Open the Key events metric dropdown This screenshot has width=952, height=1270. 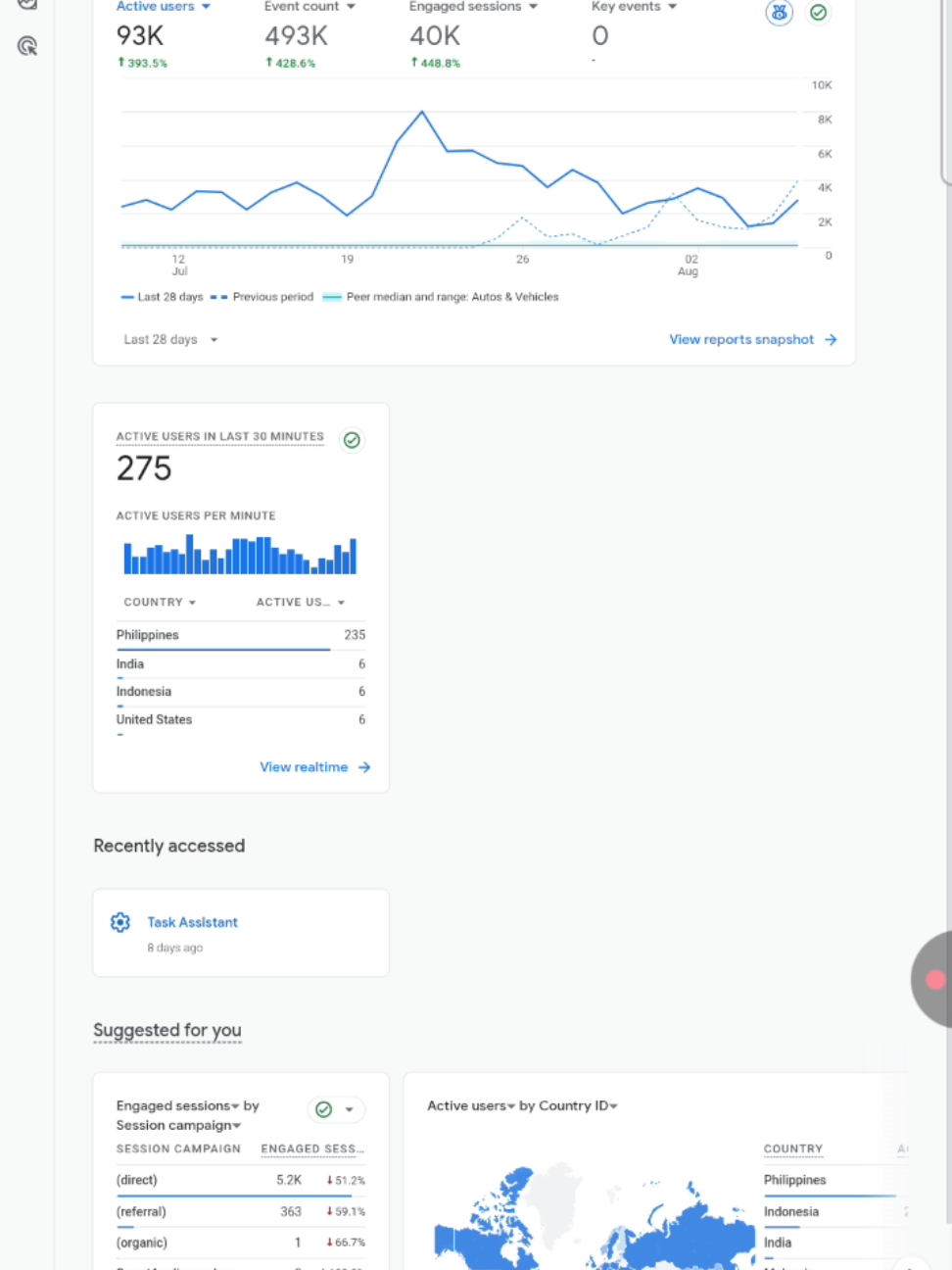(x=635, y=7)
